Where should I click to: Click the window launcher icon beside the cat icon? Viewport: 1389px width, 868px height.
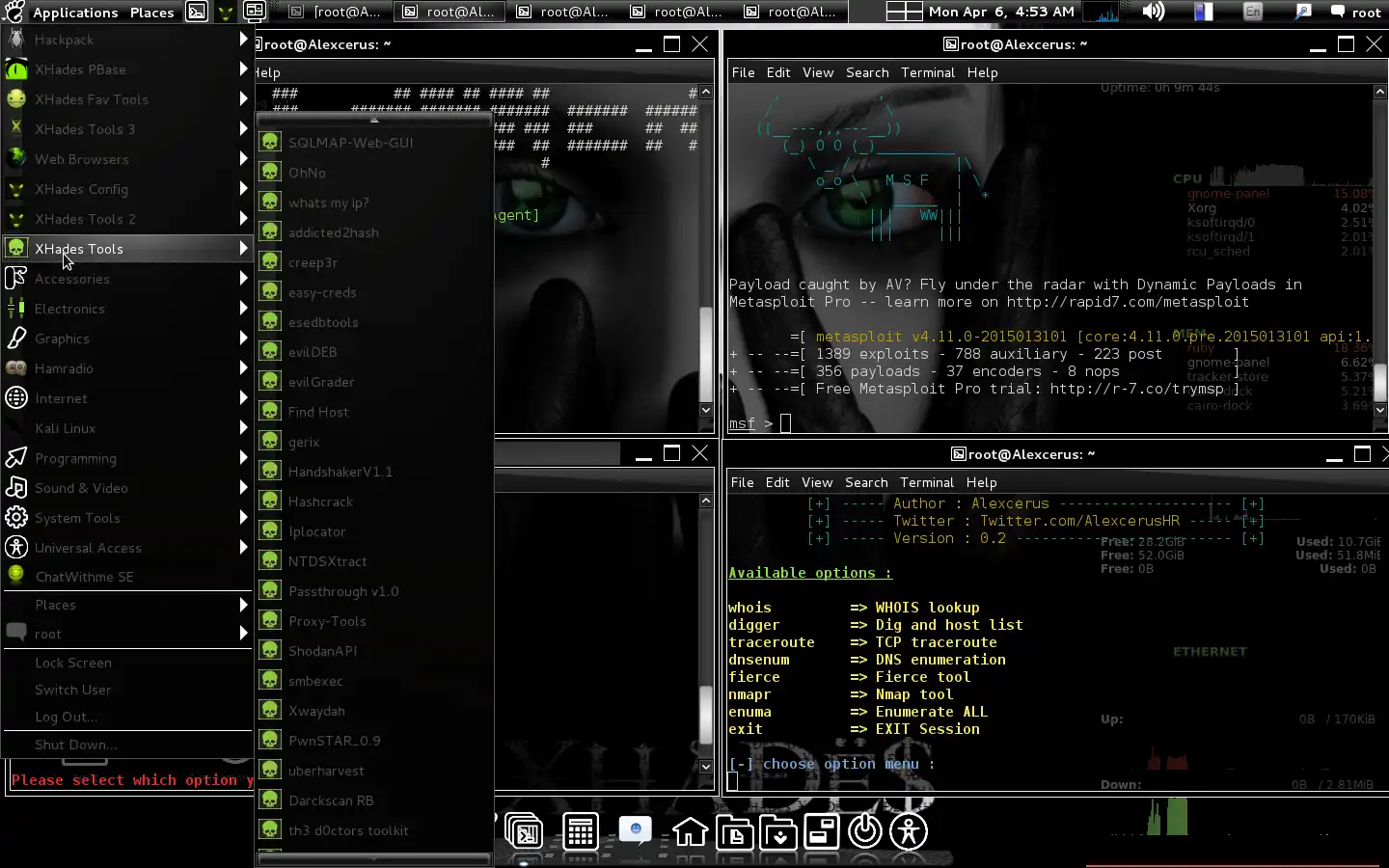pos(254,12)
